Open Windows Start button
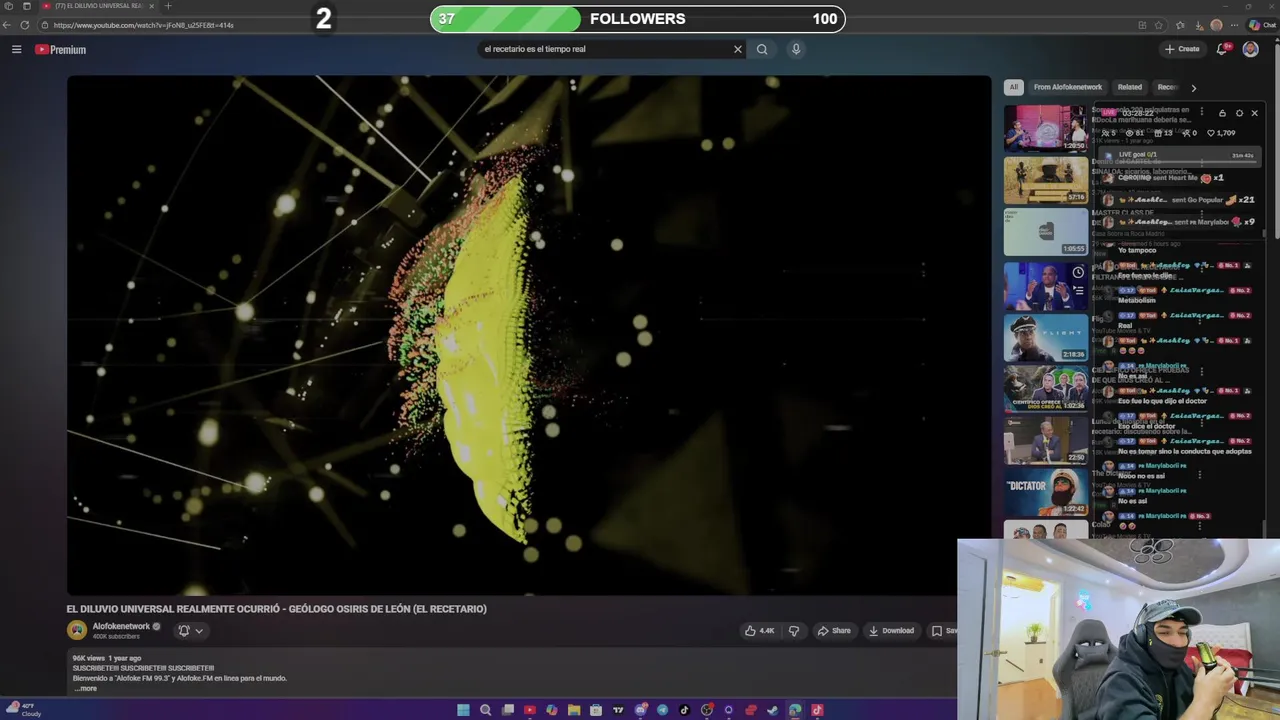The height and width of the screenshot is (720, 1280). coord(463,710)
